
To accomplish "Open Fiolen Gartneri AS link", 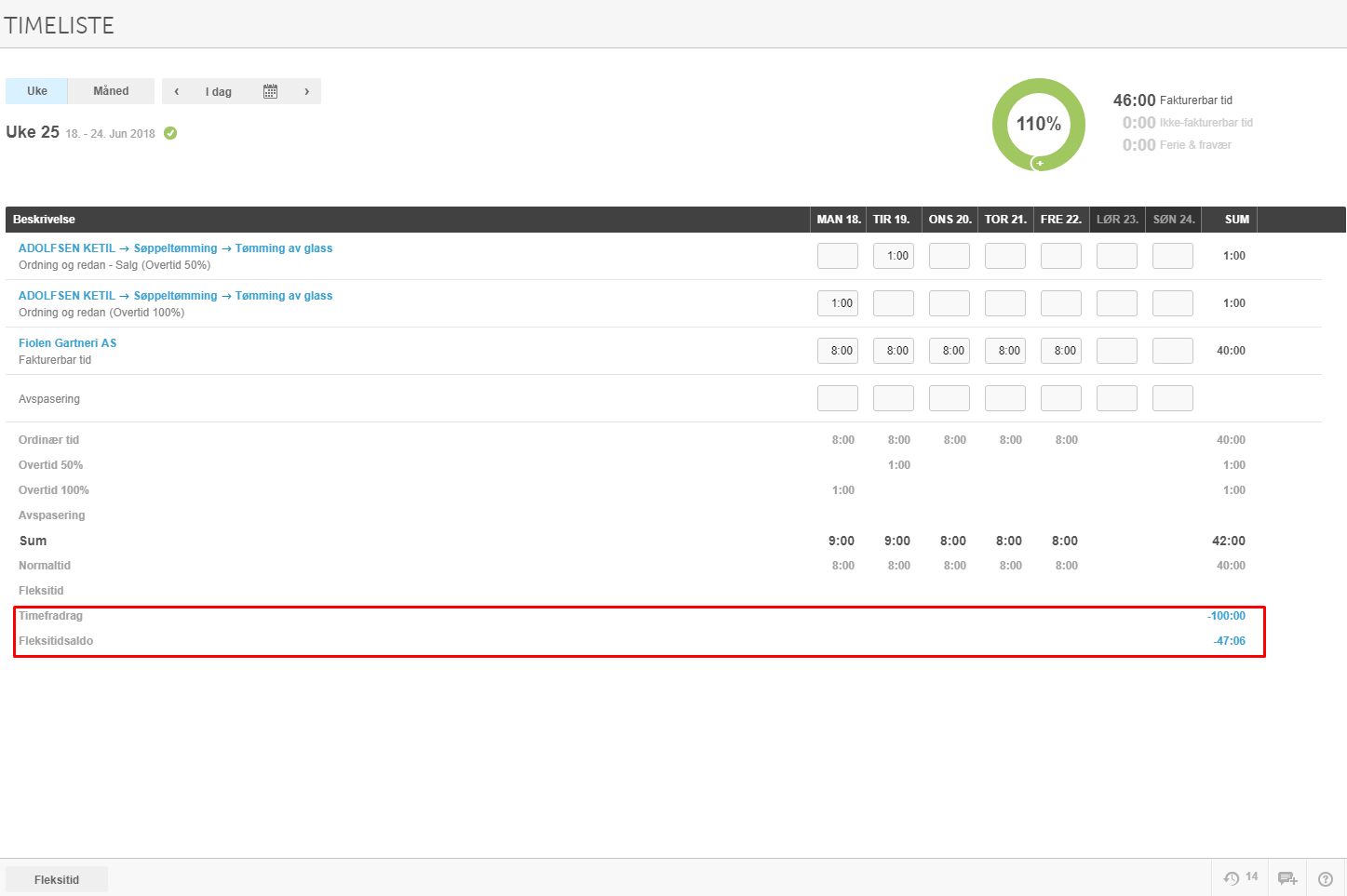I will point(68,343).
